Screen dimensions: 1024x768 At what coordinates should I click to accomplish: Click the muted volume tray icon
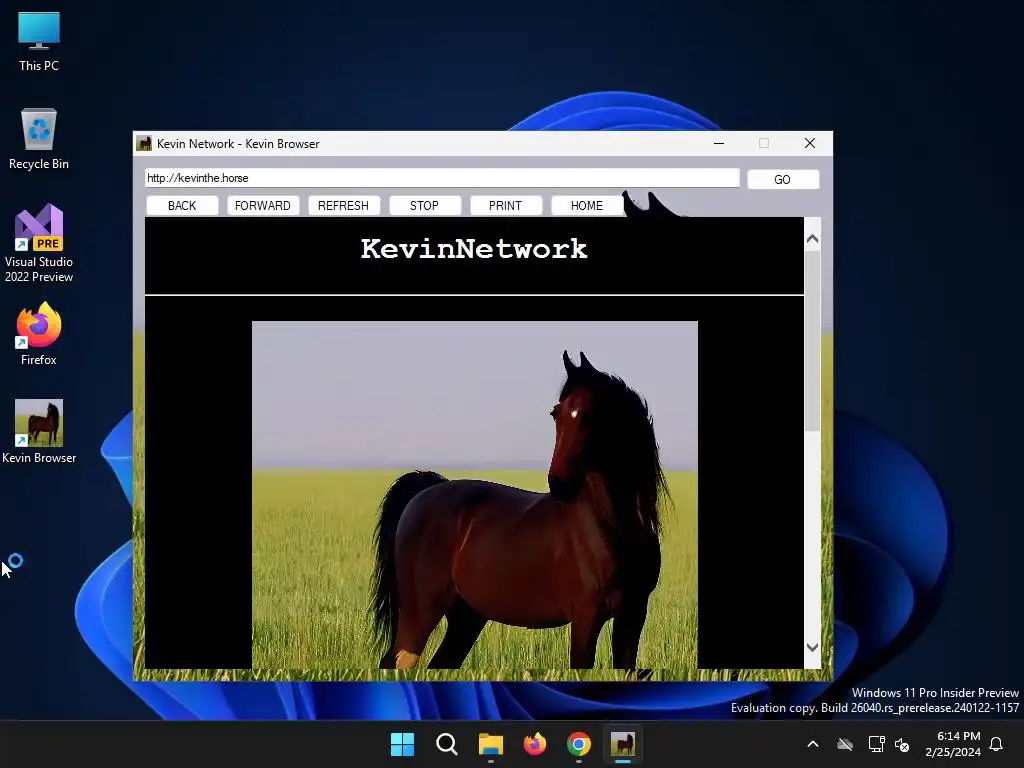pyautogui.click(x=903, y=744)
